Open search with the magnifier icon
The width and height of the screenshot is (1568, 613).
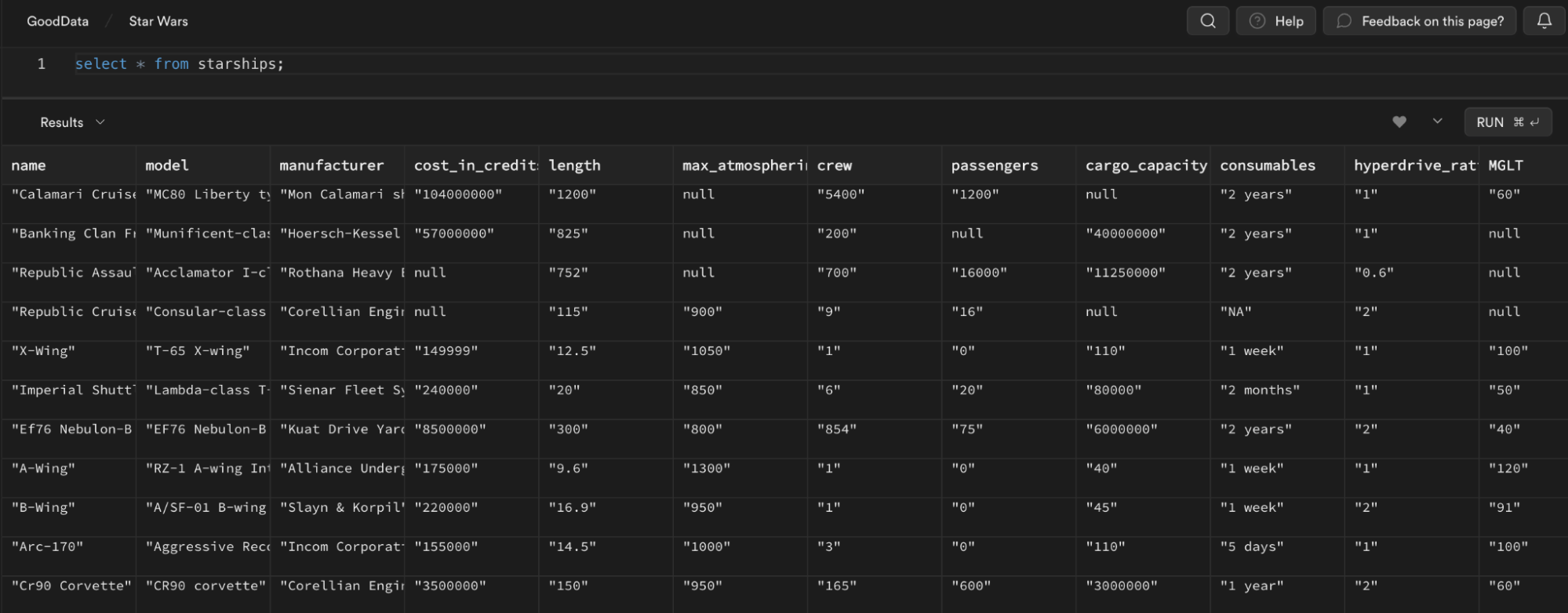pyautogui.click(x=1208, y=21)
